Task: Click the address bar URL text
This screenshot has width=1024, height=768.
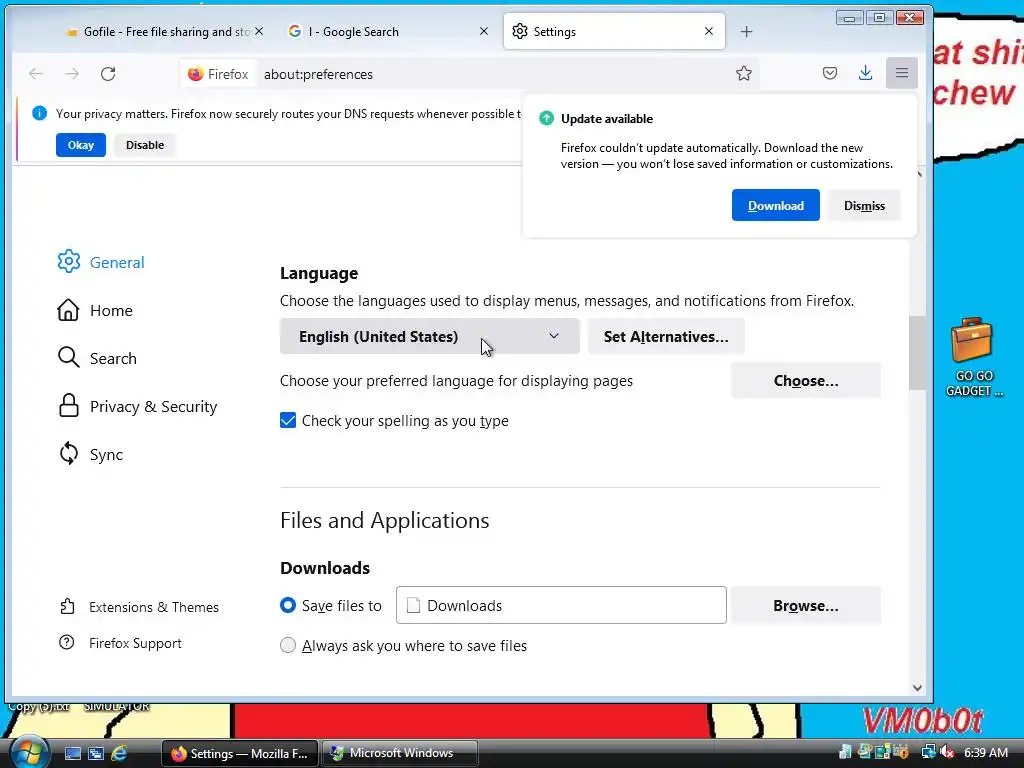Action: [318, 74]
